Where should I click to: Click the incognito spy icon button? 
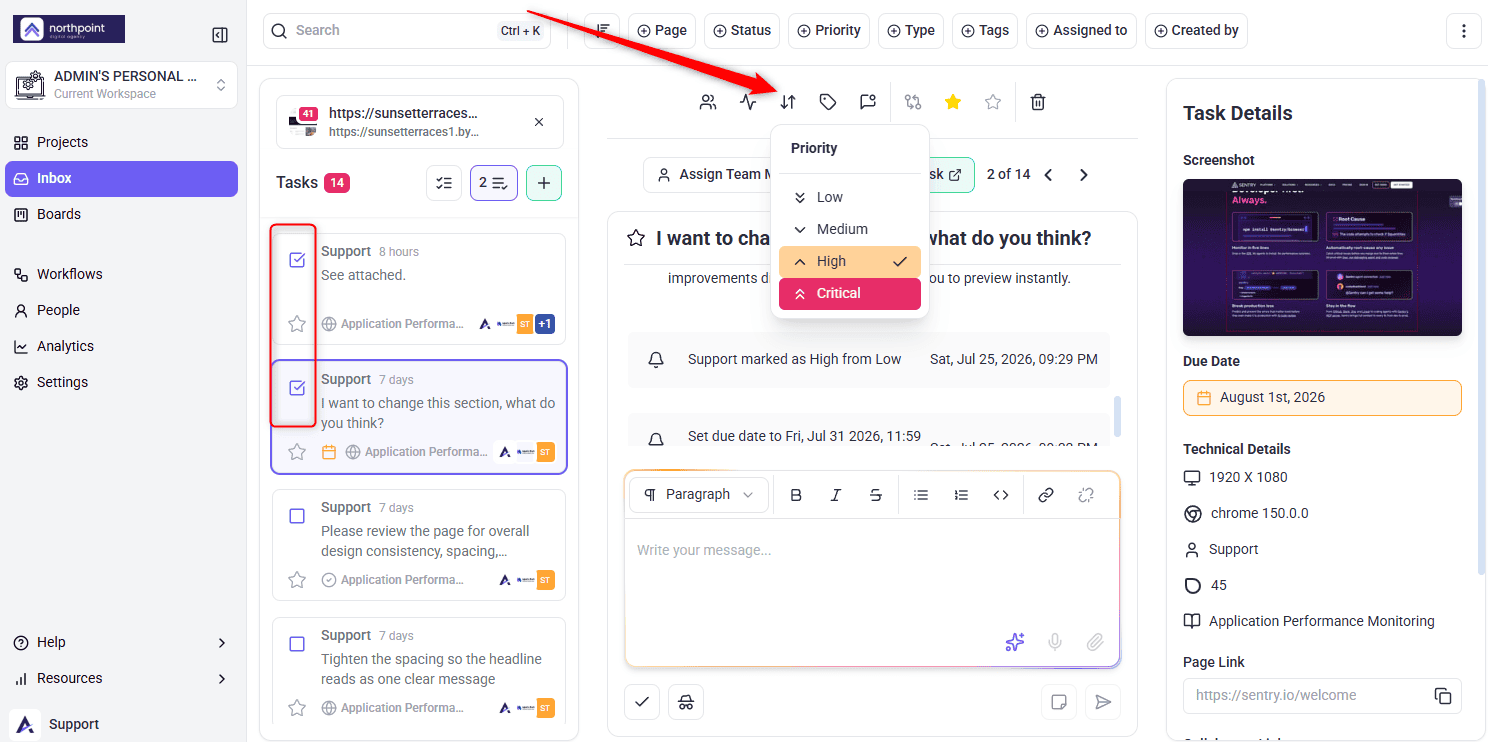[x=686, y=702]
